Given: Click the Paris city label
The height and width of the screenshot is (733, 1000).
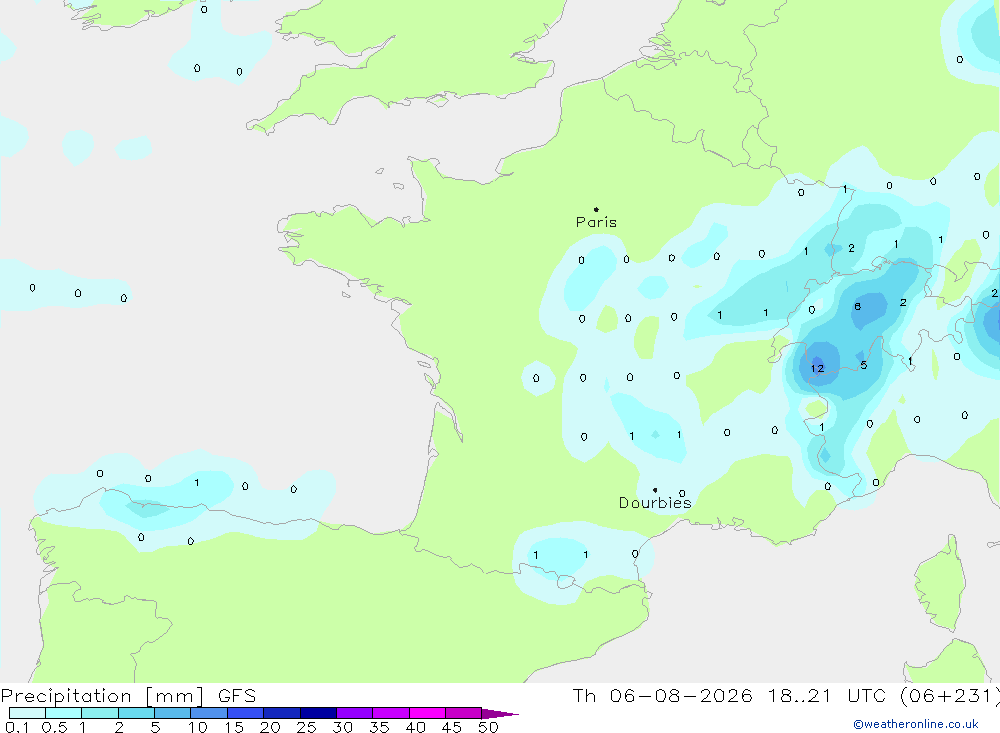Looking at the screenshot, I should click(596, 222).
